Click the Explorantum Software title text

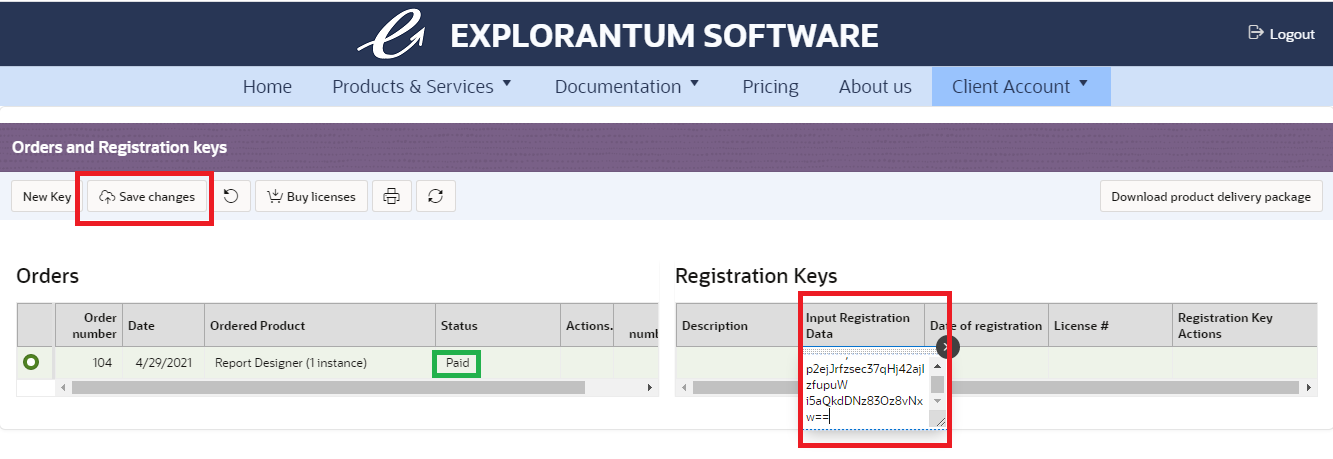664,36
